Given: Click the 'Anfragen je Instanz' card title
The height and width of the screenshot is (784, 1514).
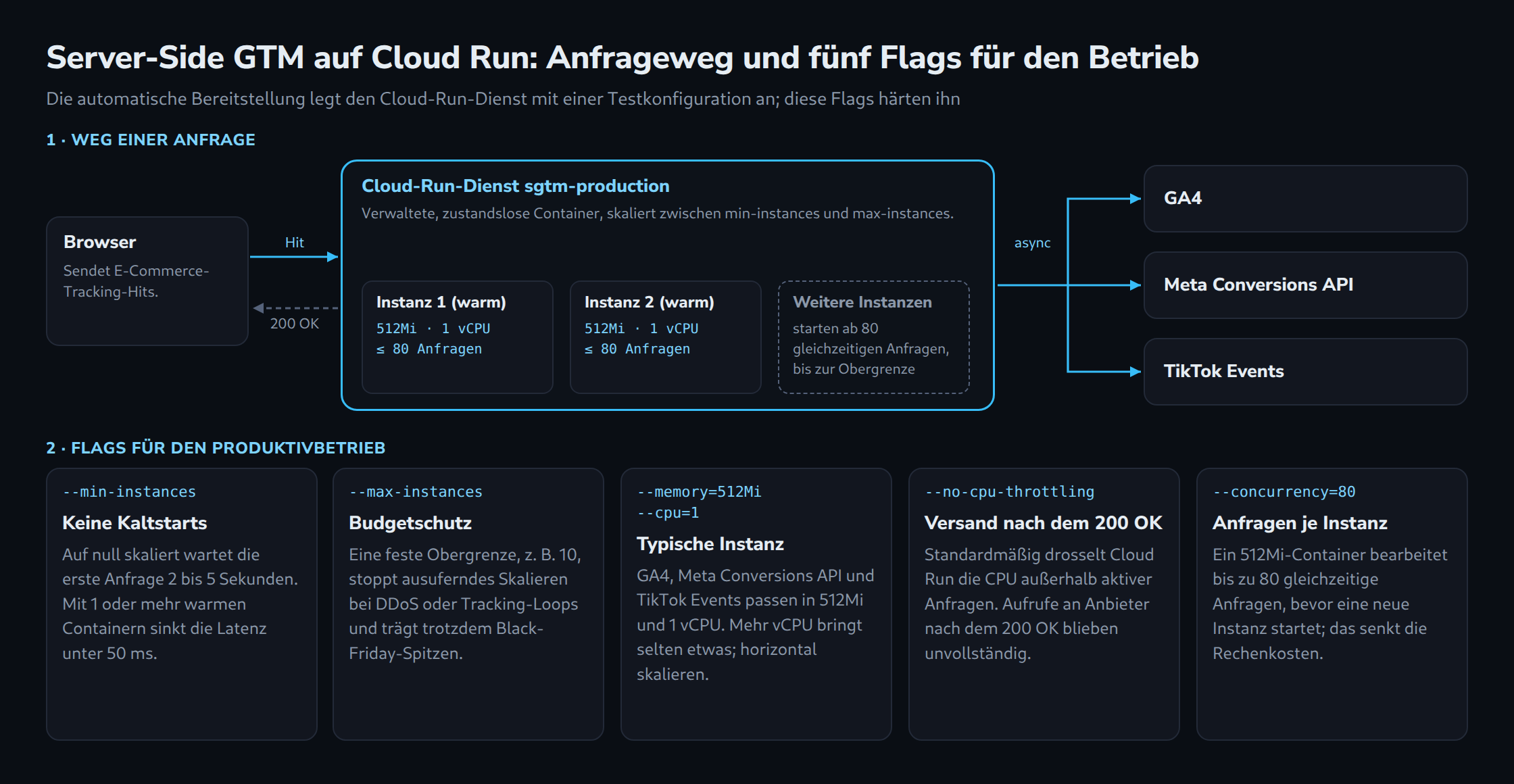Looking at the screenshot, I should coord(1300,523).
